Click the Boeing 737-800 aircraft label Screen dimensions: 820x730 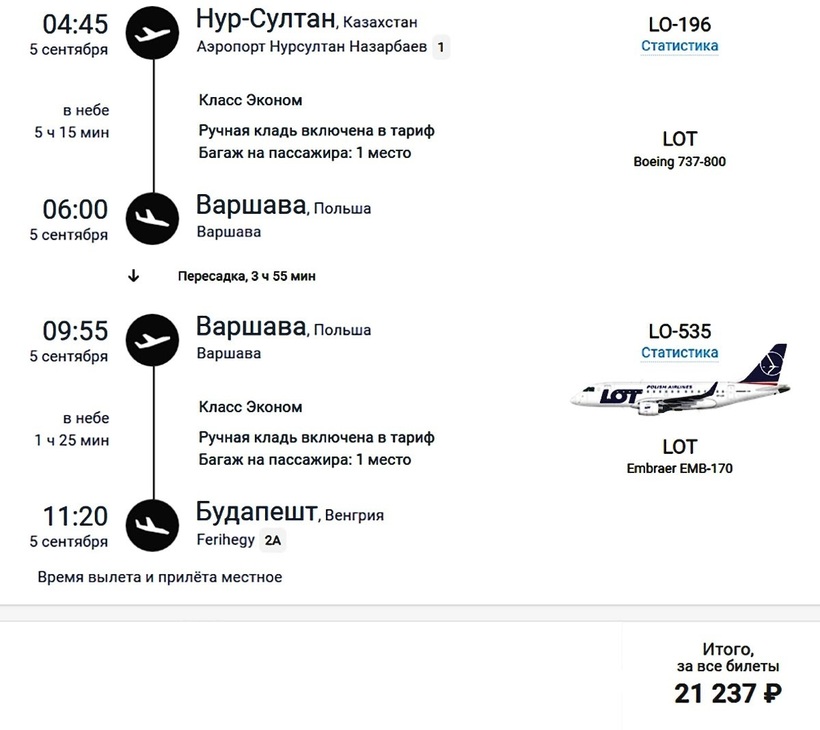pyautogui.click(x=680, y=161)
